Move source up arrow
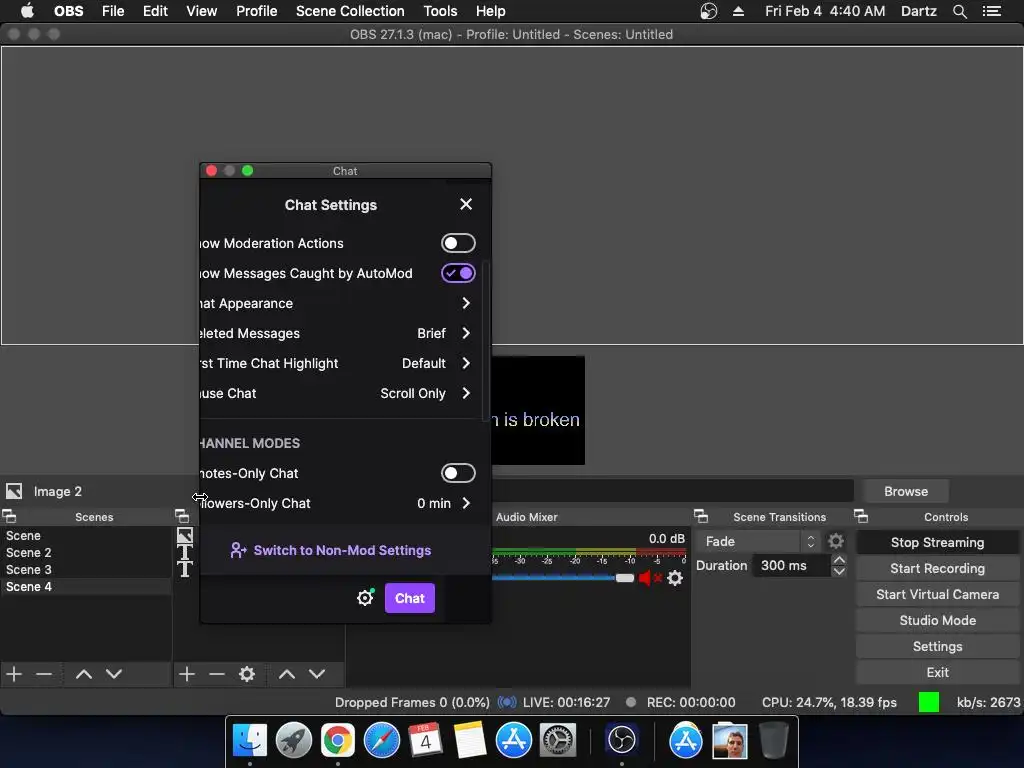This screenshot has height=768, width=1024. pyautogui.click(x=287, y=674)
